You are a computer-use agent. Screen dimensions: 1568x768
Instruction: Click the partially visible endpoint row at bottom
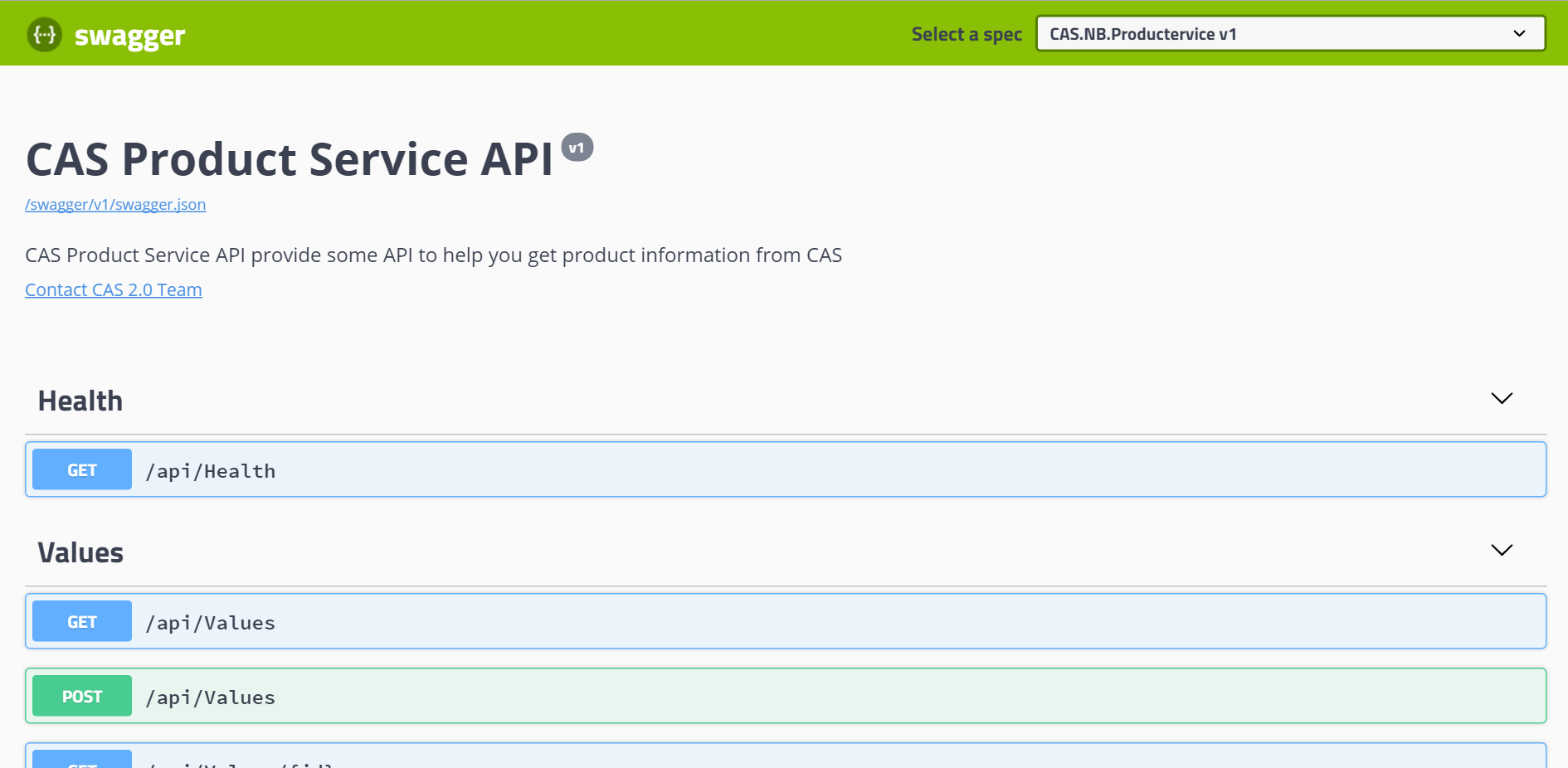coord(785,757)
